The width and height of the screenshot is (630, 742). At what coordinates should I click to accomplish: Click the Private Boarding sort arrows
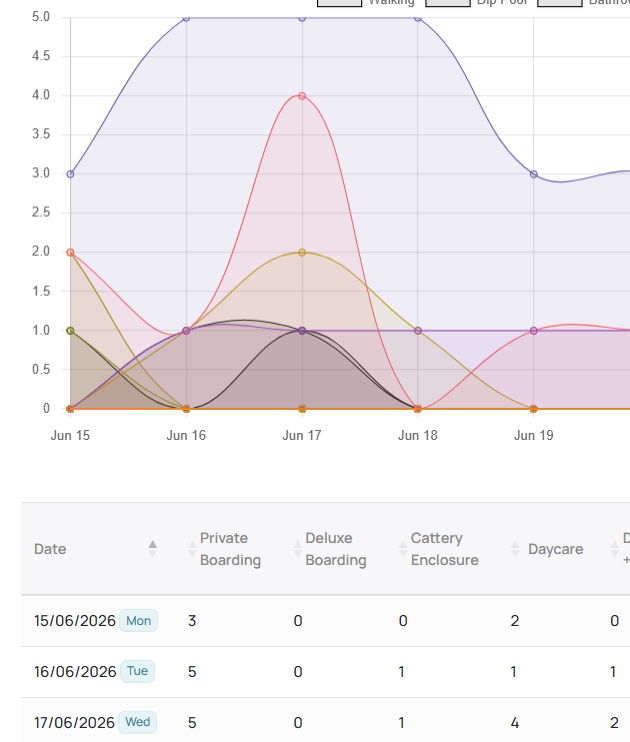[x=192, y=549]
